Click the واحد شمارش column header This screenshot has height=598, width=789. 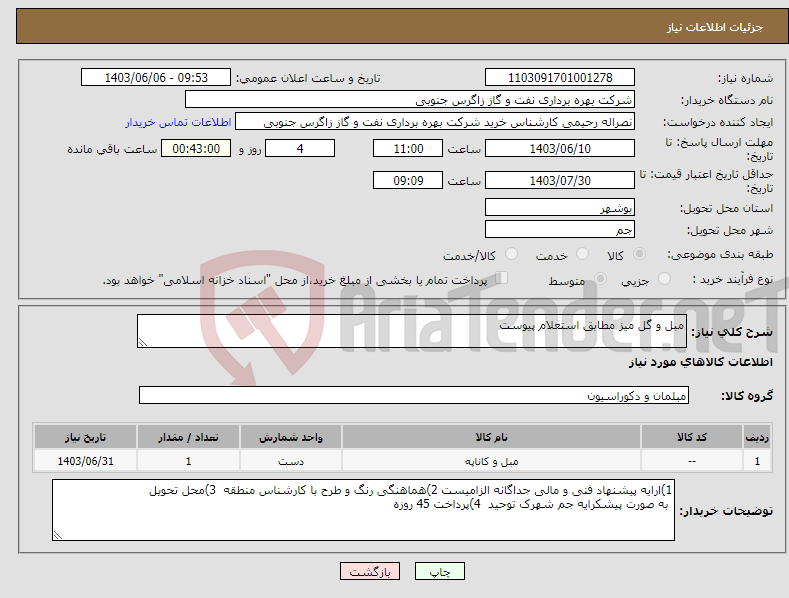pyautogui.click(x=291, y=437)
